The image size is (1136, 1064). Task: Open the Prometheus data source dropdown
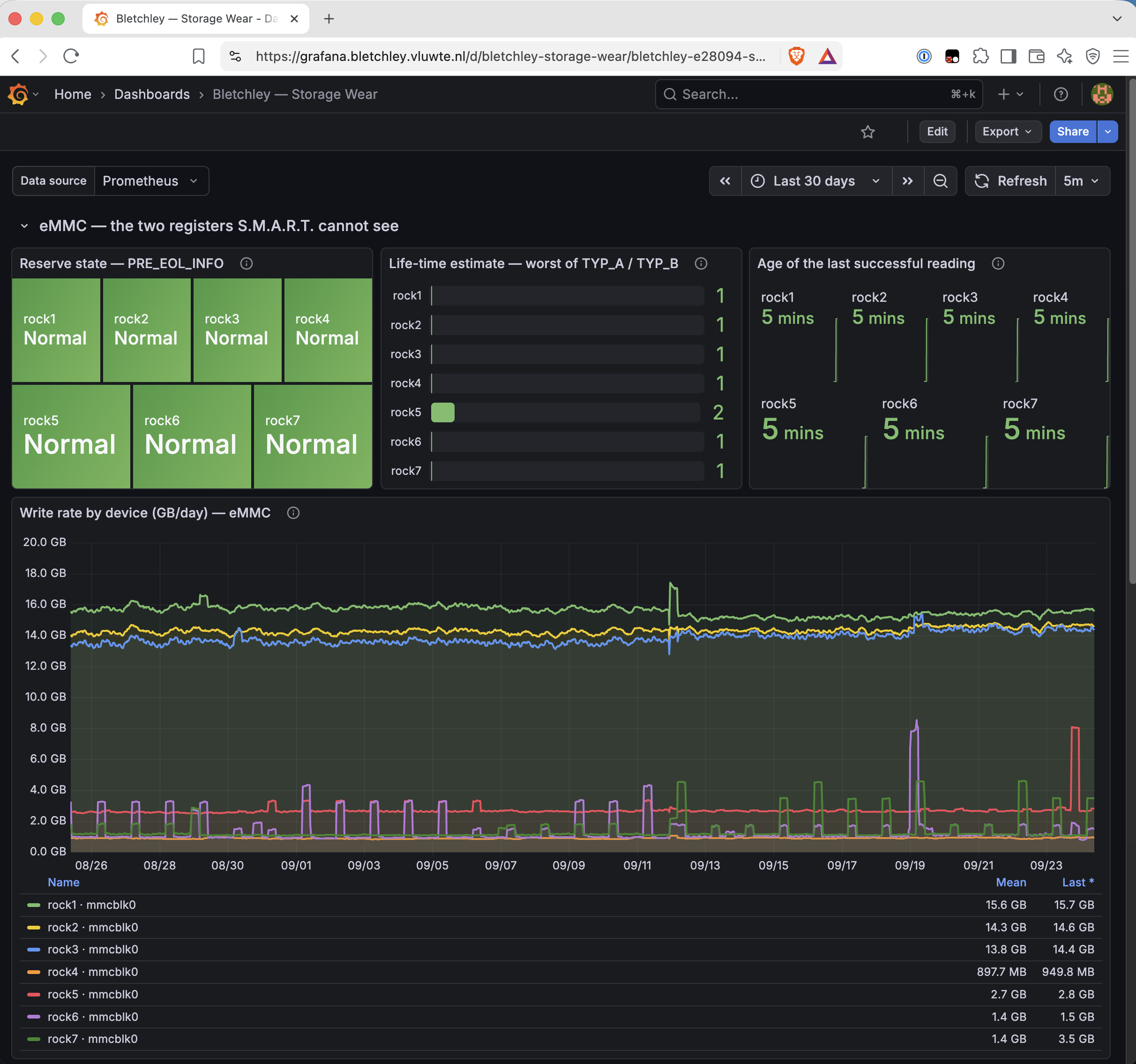coord(151,181)
